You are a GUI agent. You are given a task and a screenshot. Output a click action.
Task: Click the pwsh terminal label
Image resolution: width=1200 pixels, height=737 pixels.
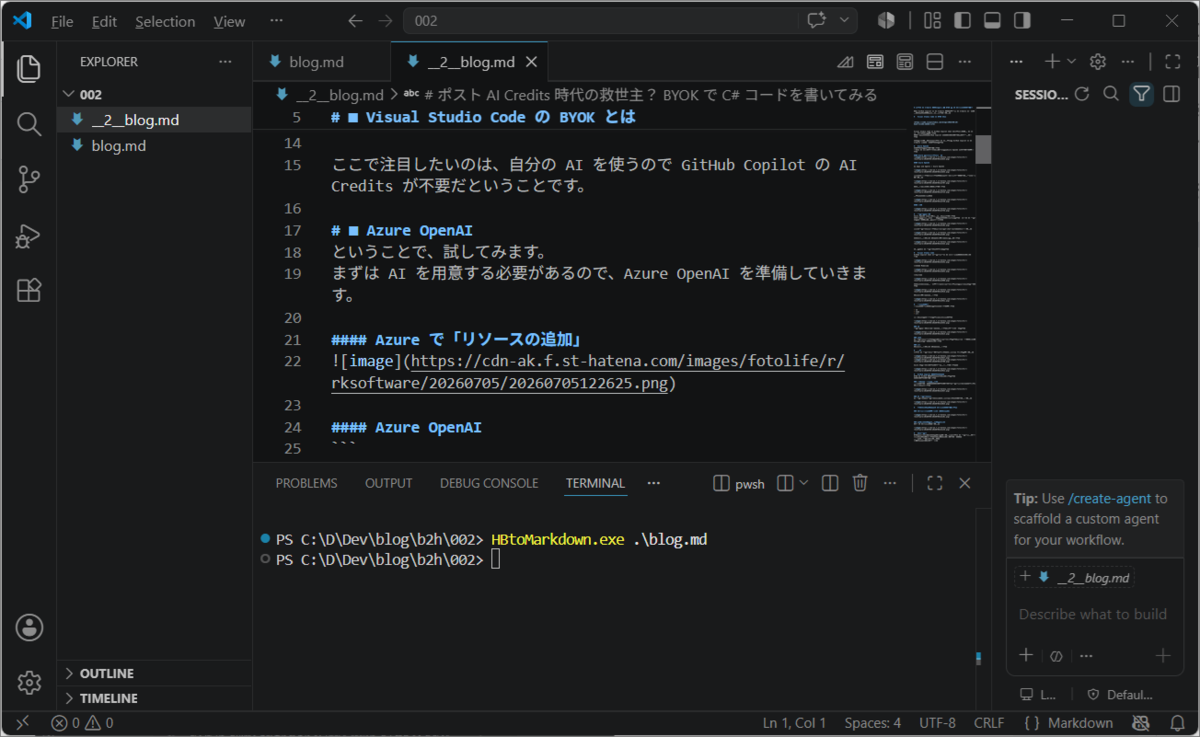[x=740, y=483]
